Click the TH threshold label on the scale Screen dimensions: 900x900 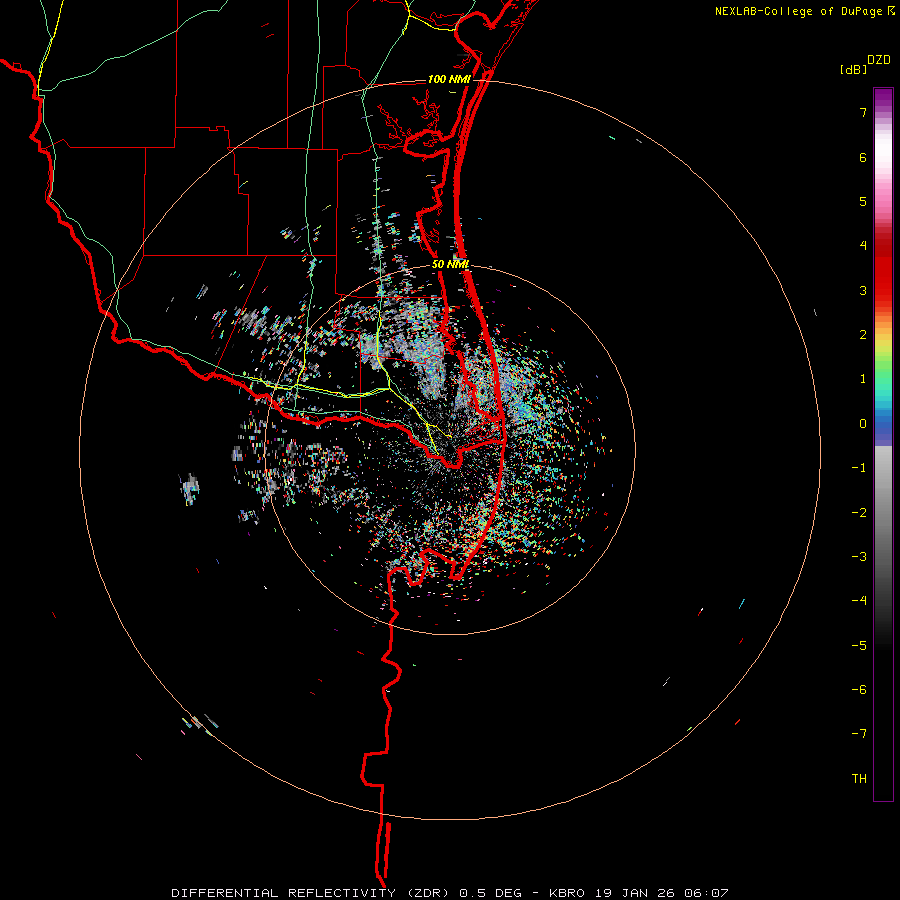pos(859,779)
